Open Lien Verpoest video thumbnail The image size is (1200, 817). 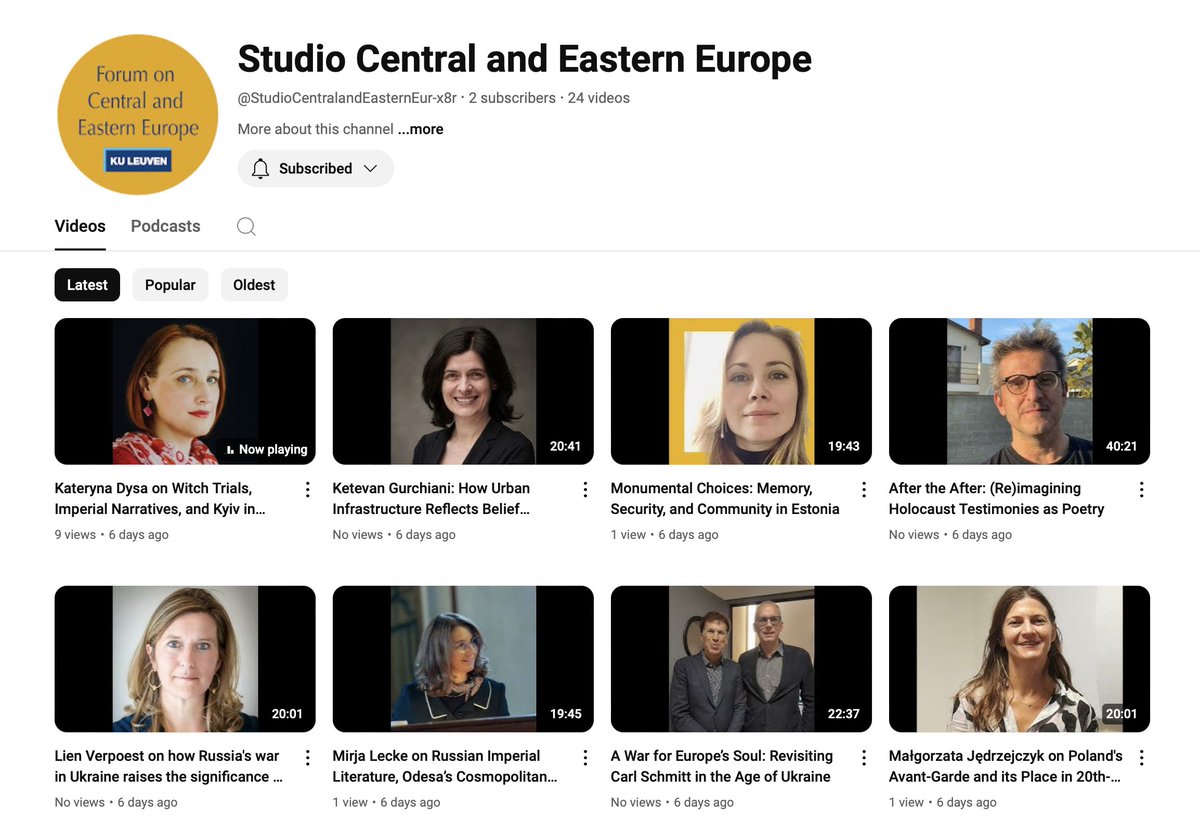(185, 659)
